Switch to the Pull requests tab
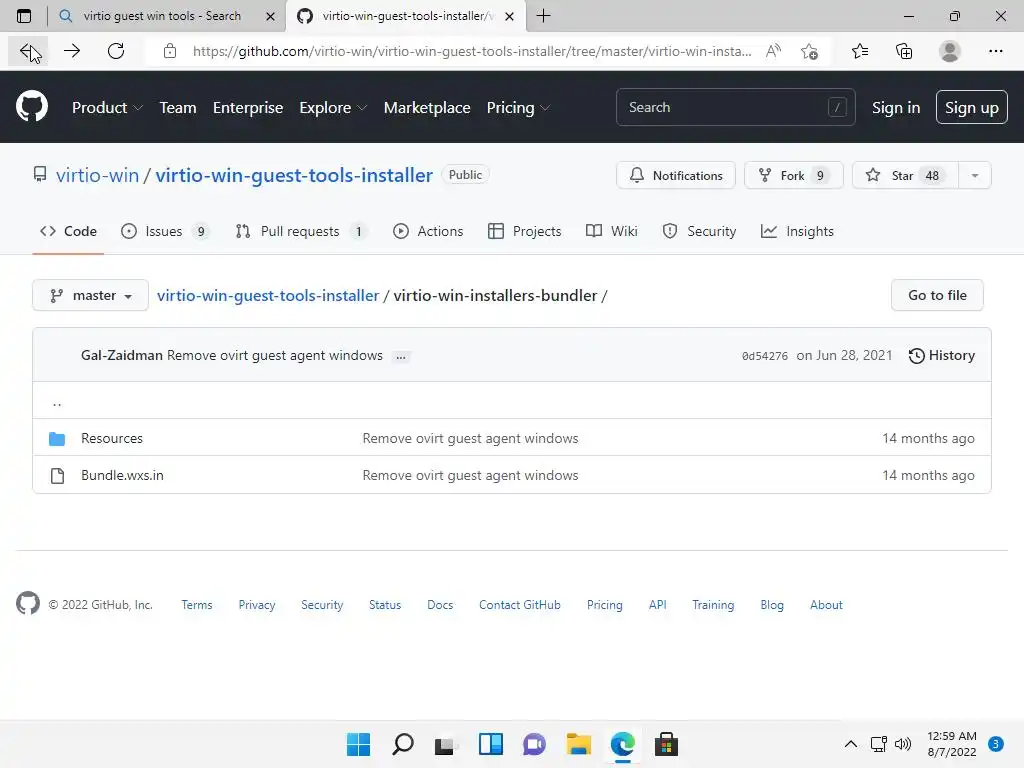This screenshot has width=1024, height=768. tap(301, 231)
